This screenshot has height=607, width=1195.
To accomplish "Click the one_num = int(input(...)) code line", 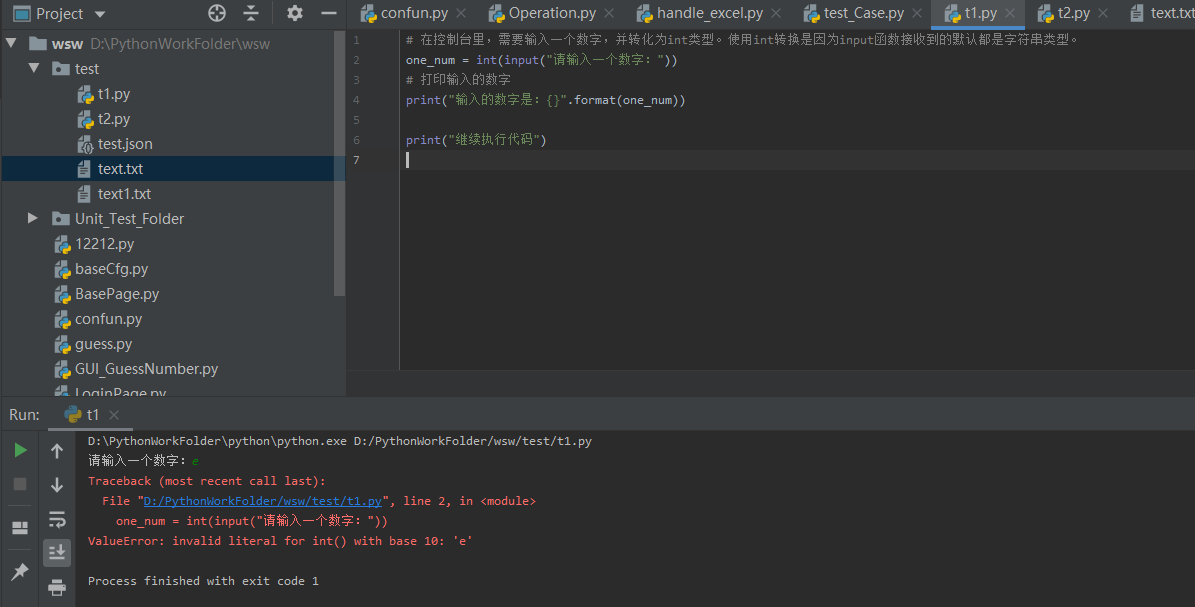I will pyautogui.click(x=541, y=59).
